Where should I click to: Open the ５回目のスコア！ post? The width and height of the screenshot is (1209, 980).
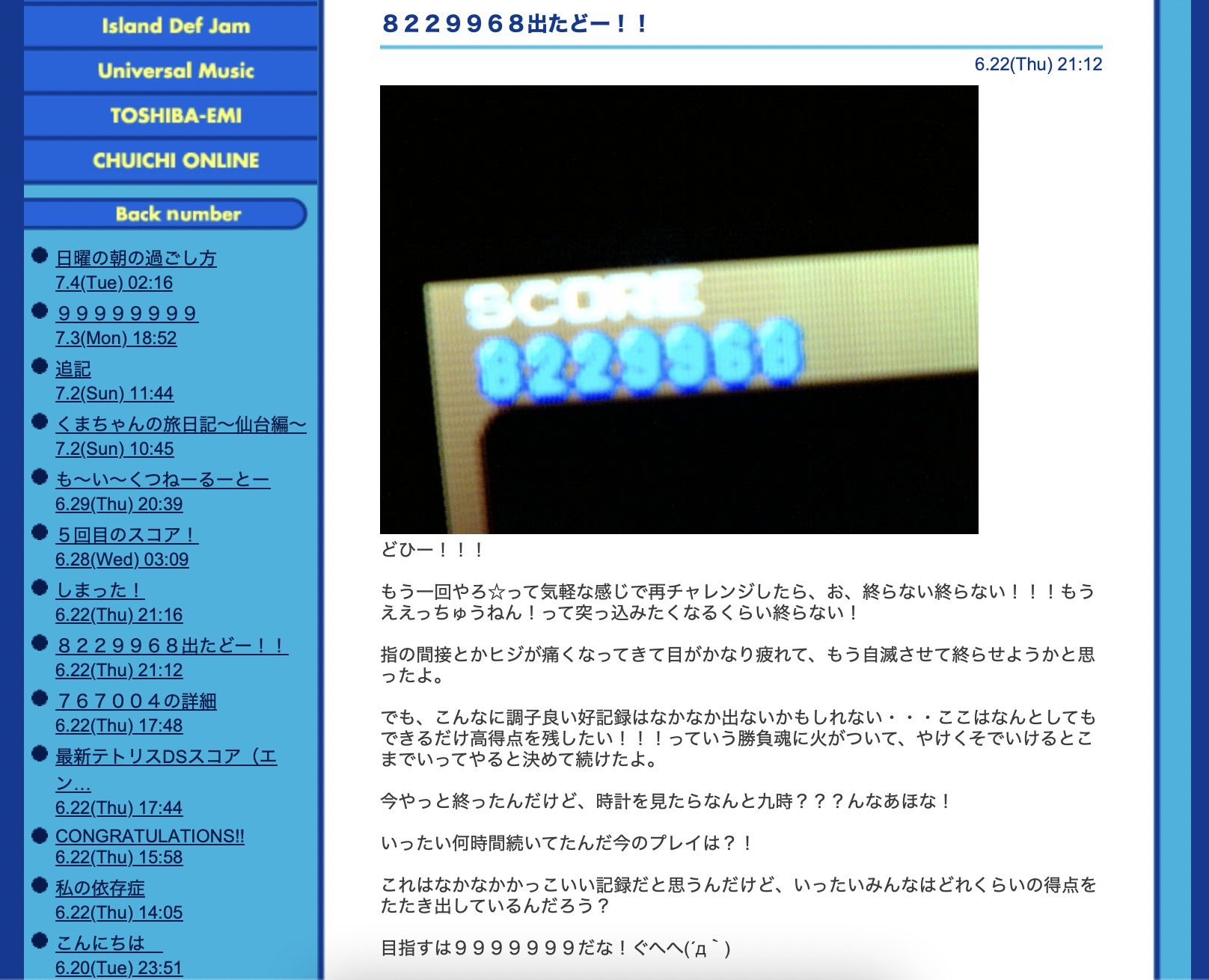point(126,535)
